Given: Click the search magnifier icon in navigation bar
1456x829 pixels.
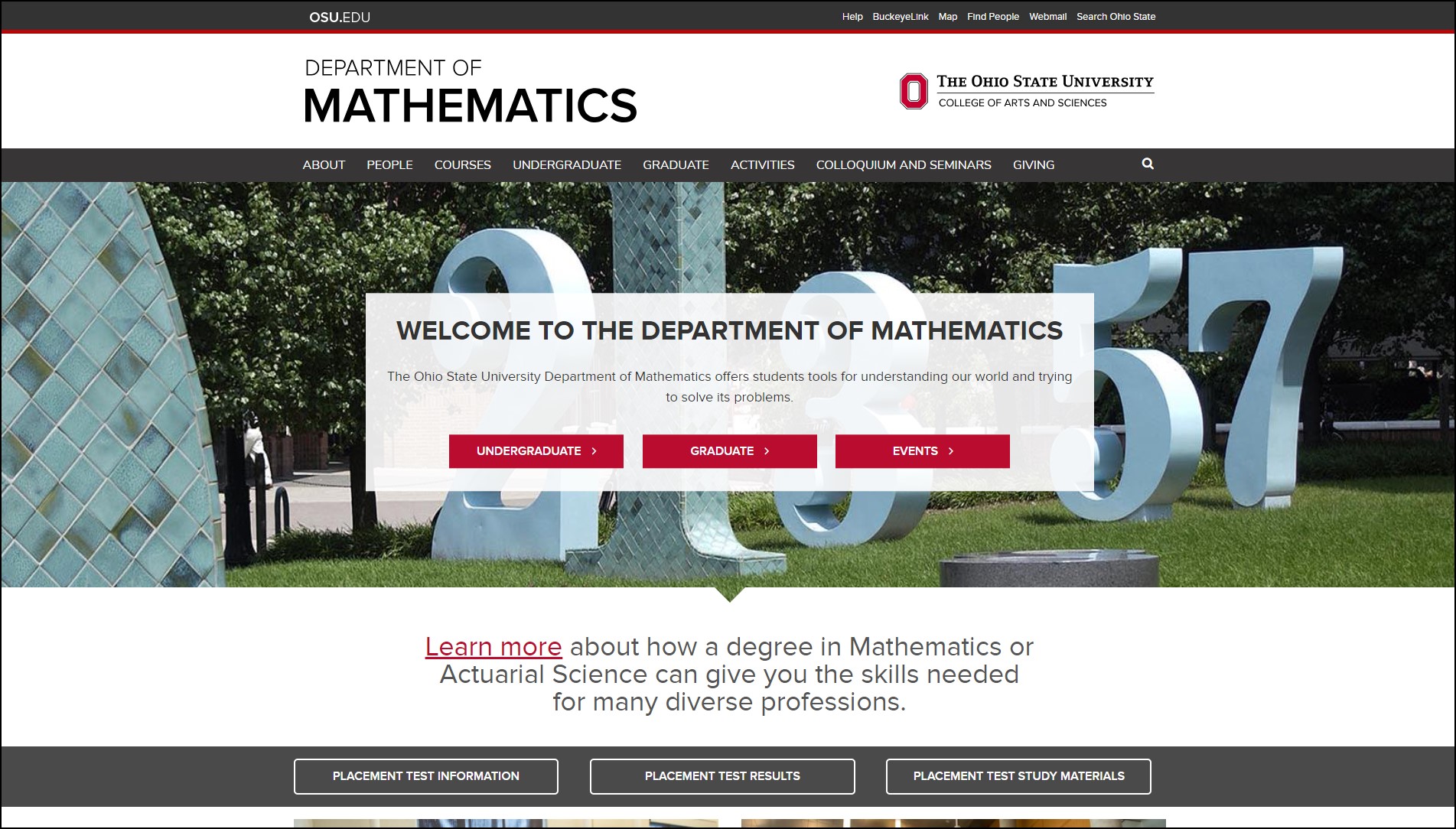Looking at the screenshot, I should [x=1147, y=164].
